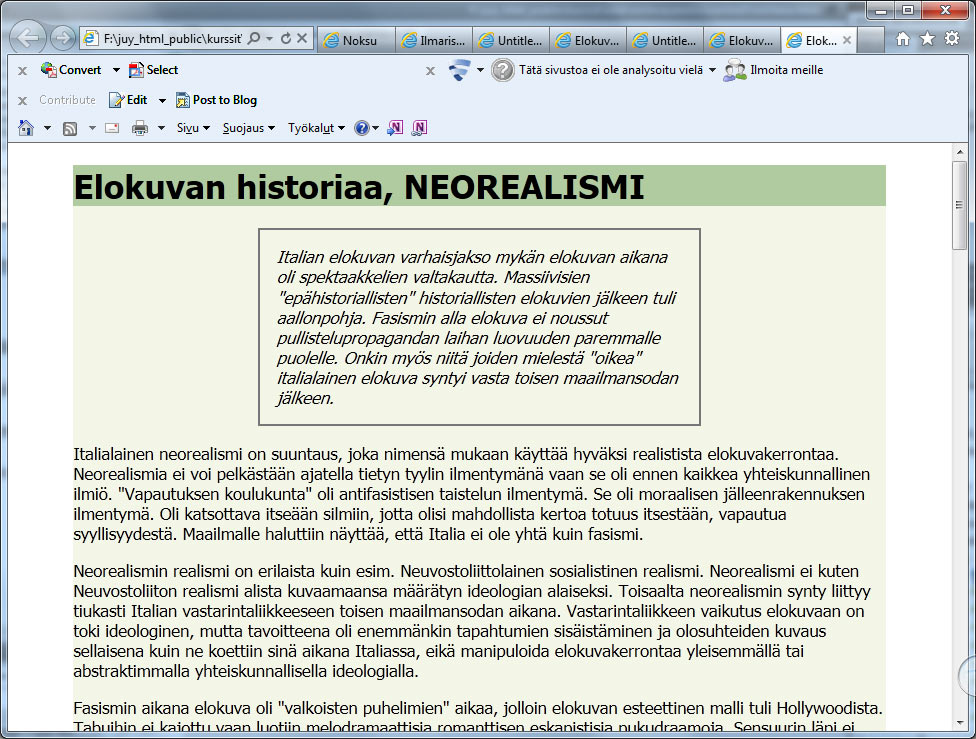Click the Post to Blog button
The image size is (976, 739).
[x=217, y=100]
